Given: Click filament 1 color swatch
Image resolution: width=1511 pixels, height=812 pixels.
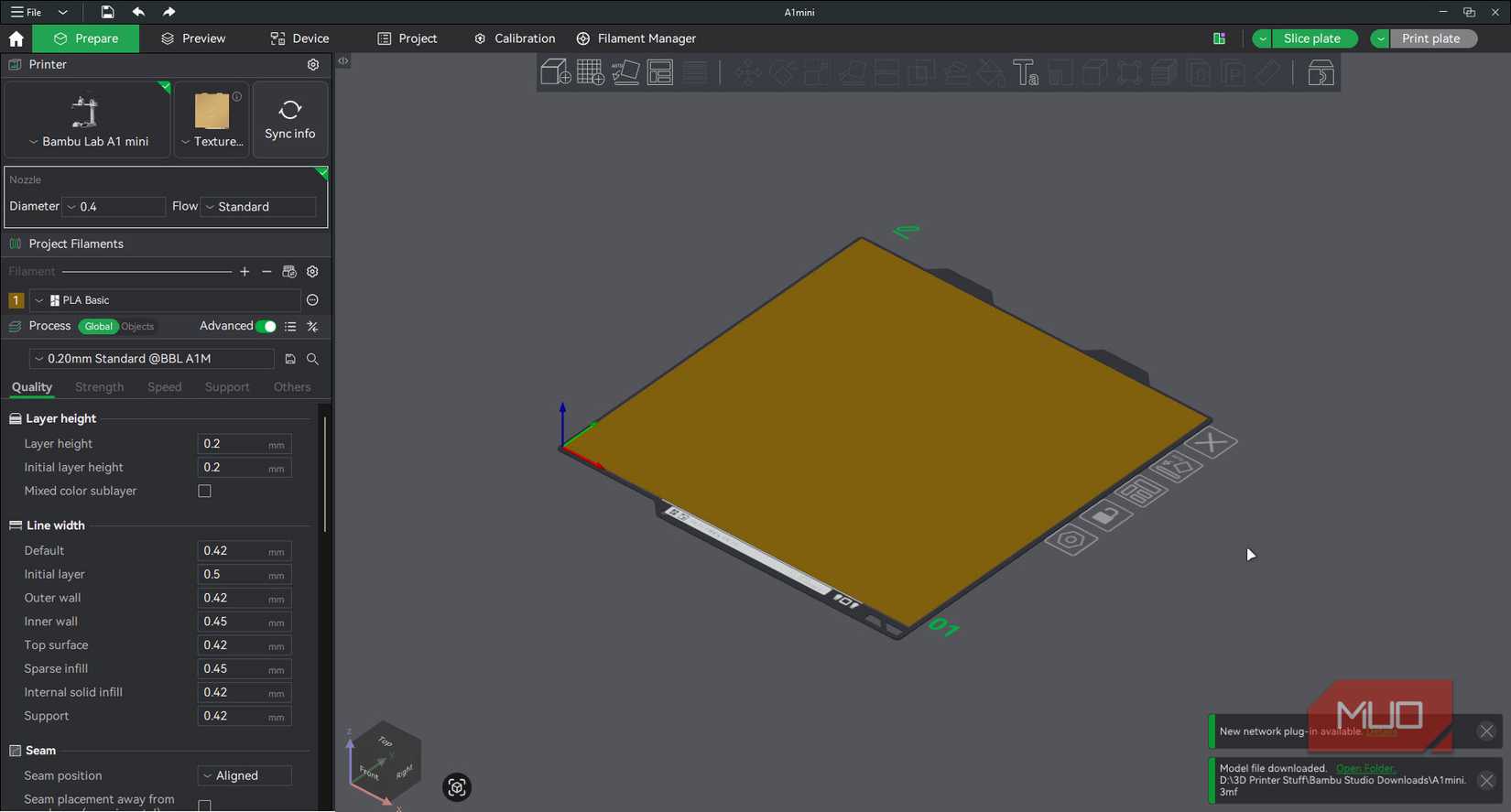Looking at the screenshot, I should point(16,300).
